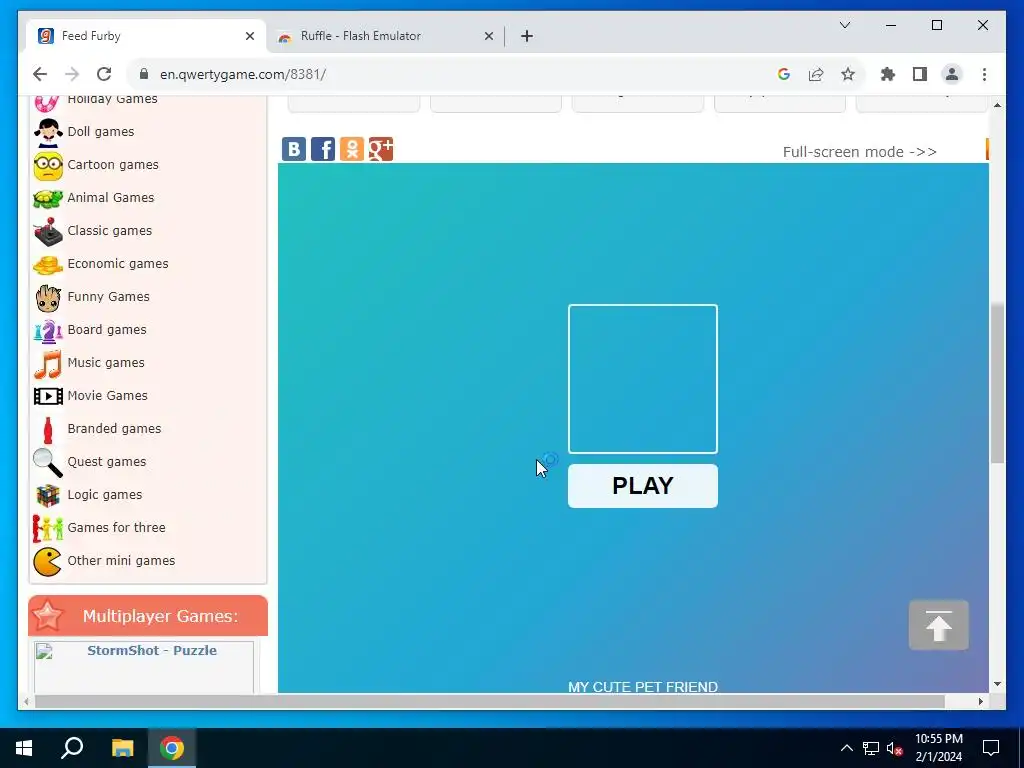This screenshot has width=1024, height=768.
Task: Click the game preview square frame
Action: pyautogui.click(x=643, y=379)
